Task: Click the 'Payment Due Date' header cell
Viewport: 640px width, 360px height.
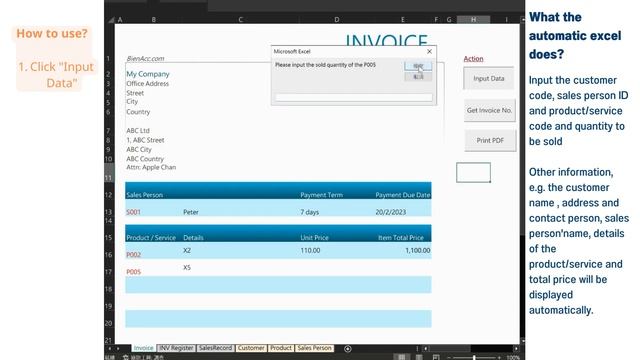Action: coord(403,195)
